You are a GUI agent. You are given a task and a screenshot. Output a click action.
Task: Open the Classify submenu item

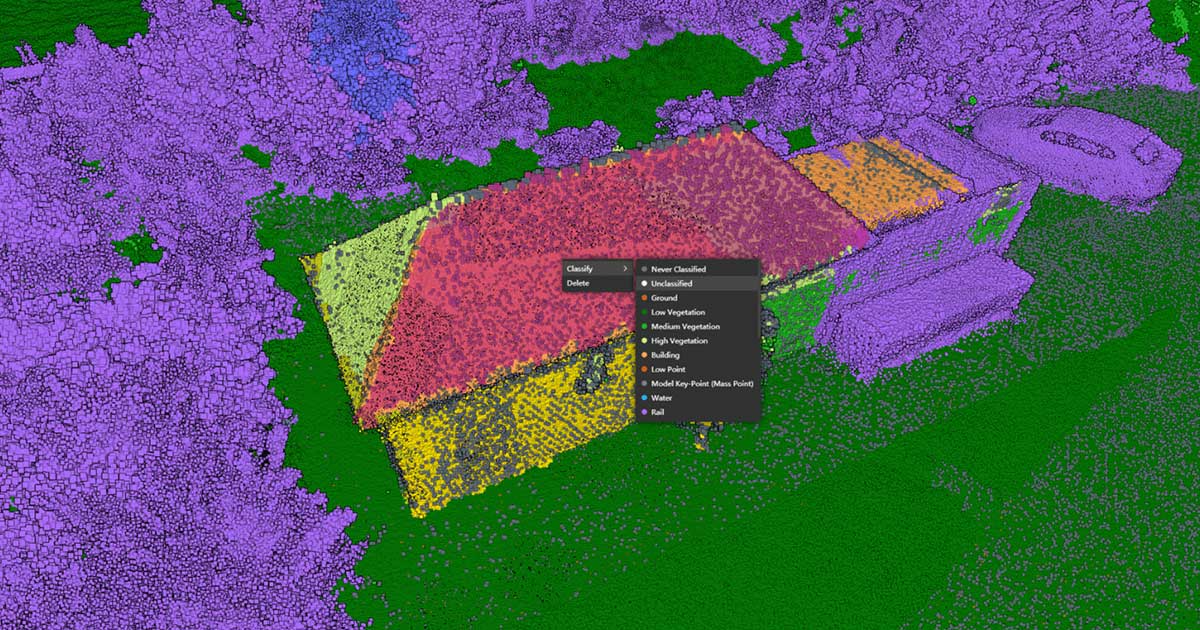580,269
